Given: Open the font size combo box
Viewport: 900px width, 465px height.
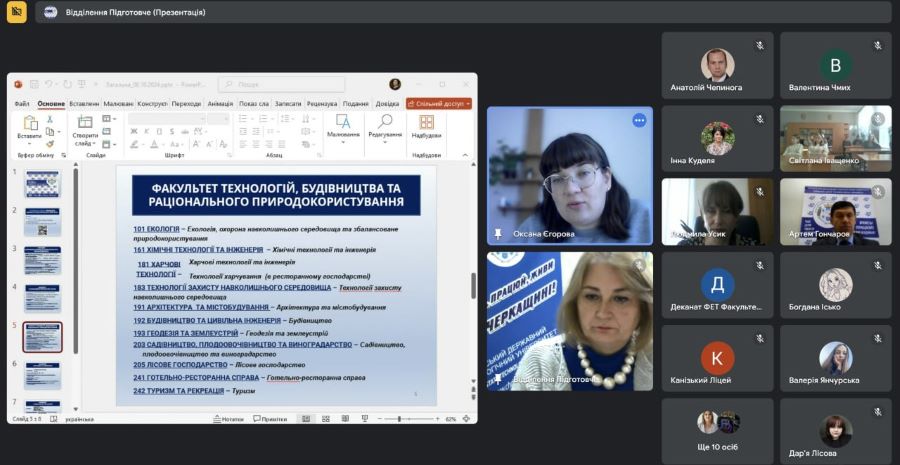Looking at the screenshot, I should [x=218, y=119].
